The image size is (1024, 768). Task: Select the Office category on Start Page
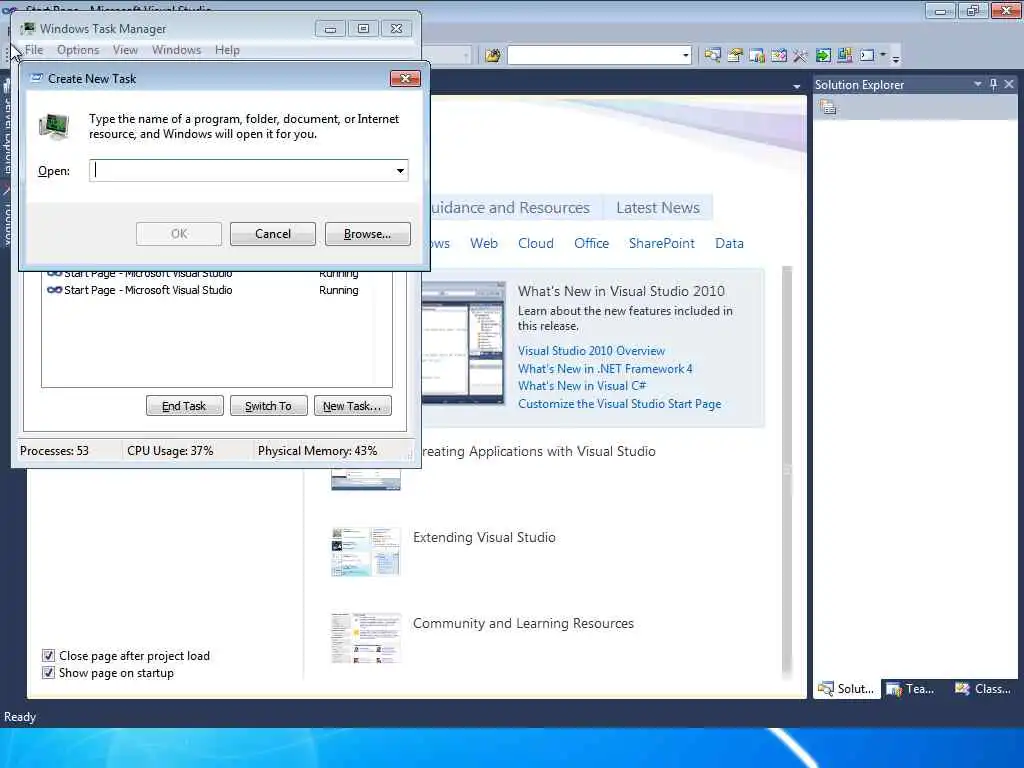pyautogui.click(x=592, y=243)
